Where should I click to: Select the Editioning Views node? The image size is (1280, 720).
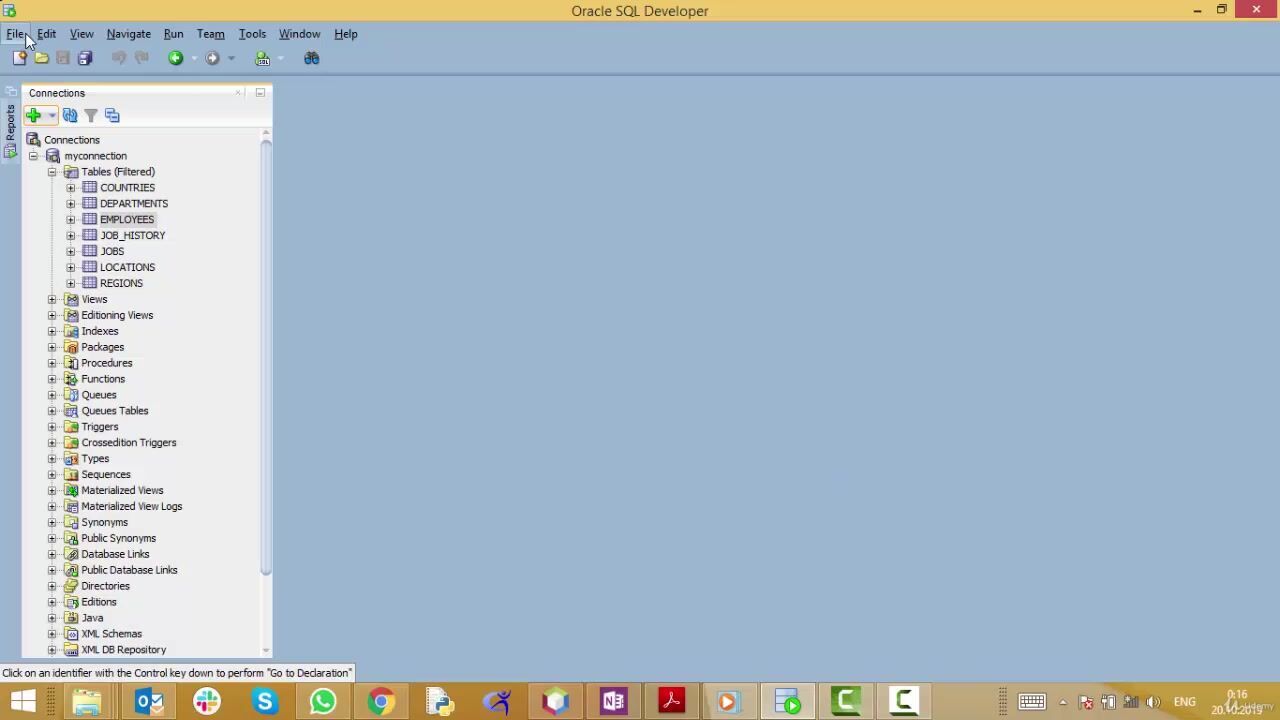pos(117,316)
